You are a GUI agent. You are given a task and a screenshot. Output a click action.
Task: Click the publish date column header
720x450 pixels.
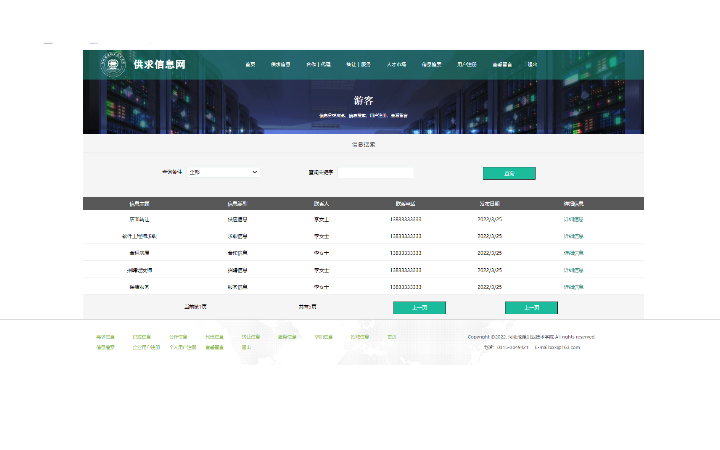[x=489, y=203]
